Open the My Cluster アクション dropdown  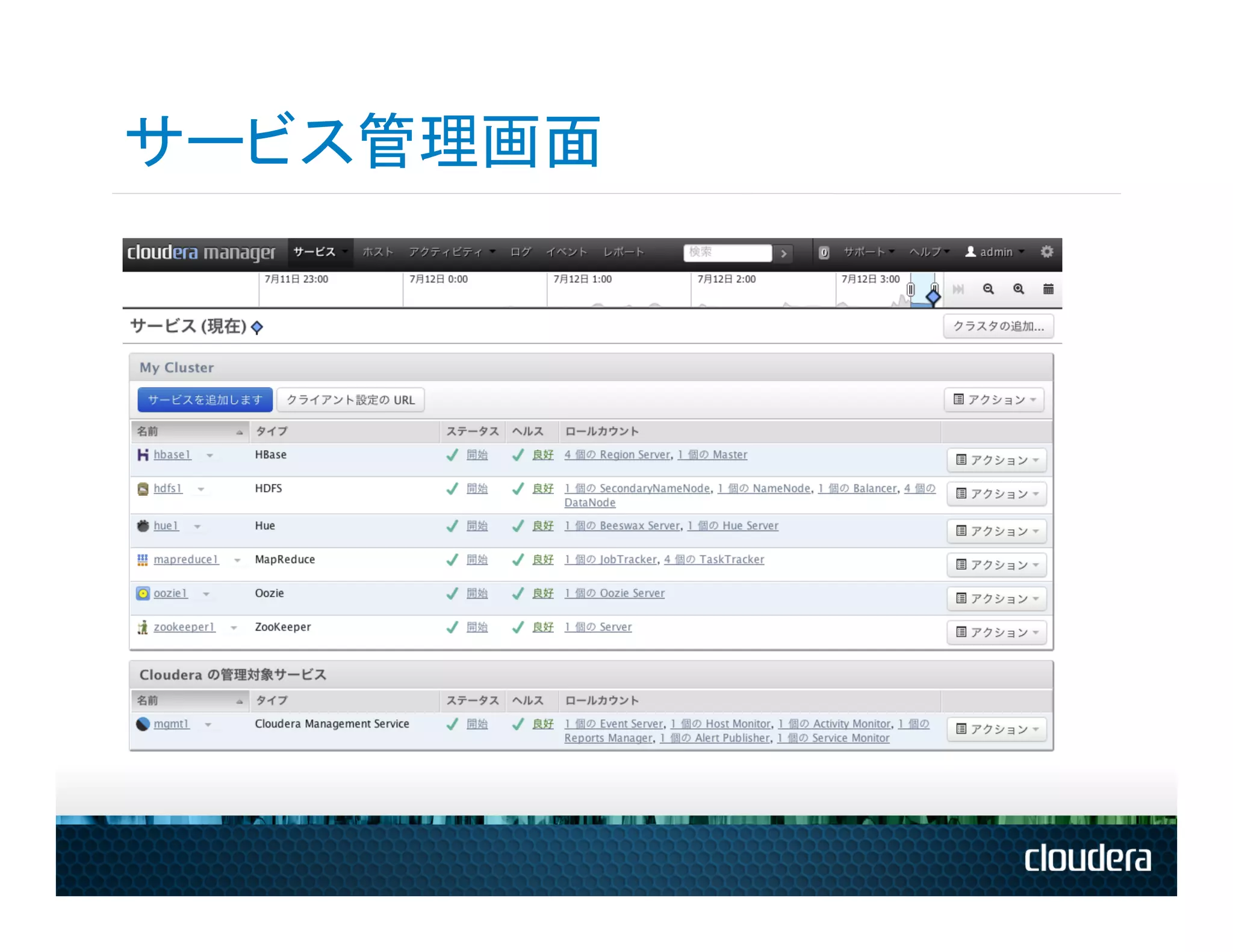coord(994,400)
